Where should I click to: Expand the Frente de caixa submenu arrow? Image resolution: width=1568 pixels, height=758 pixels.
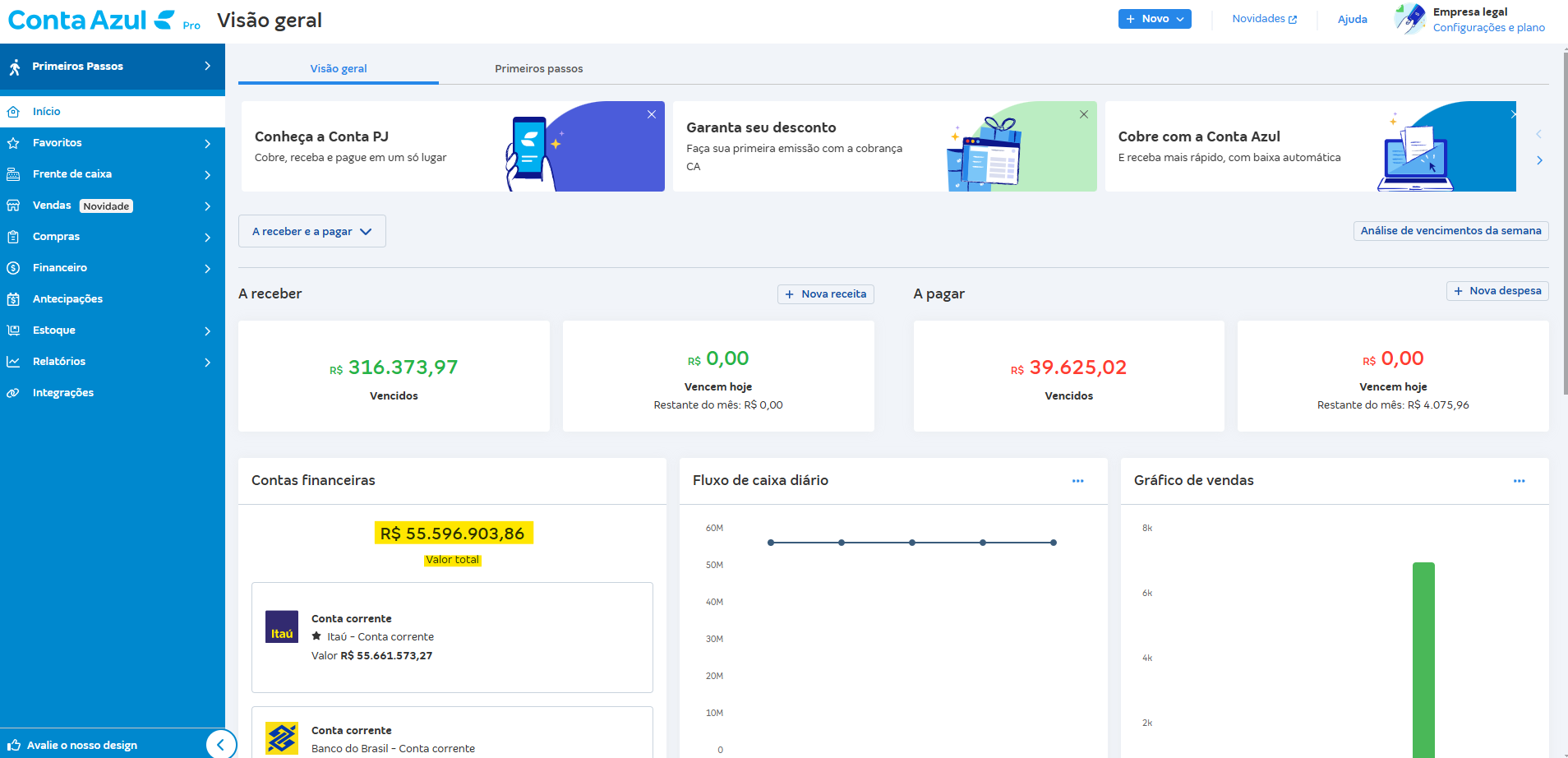pyautogui.click(x=207, y=175)
